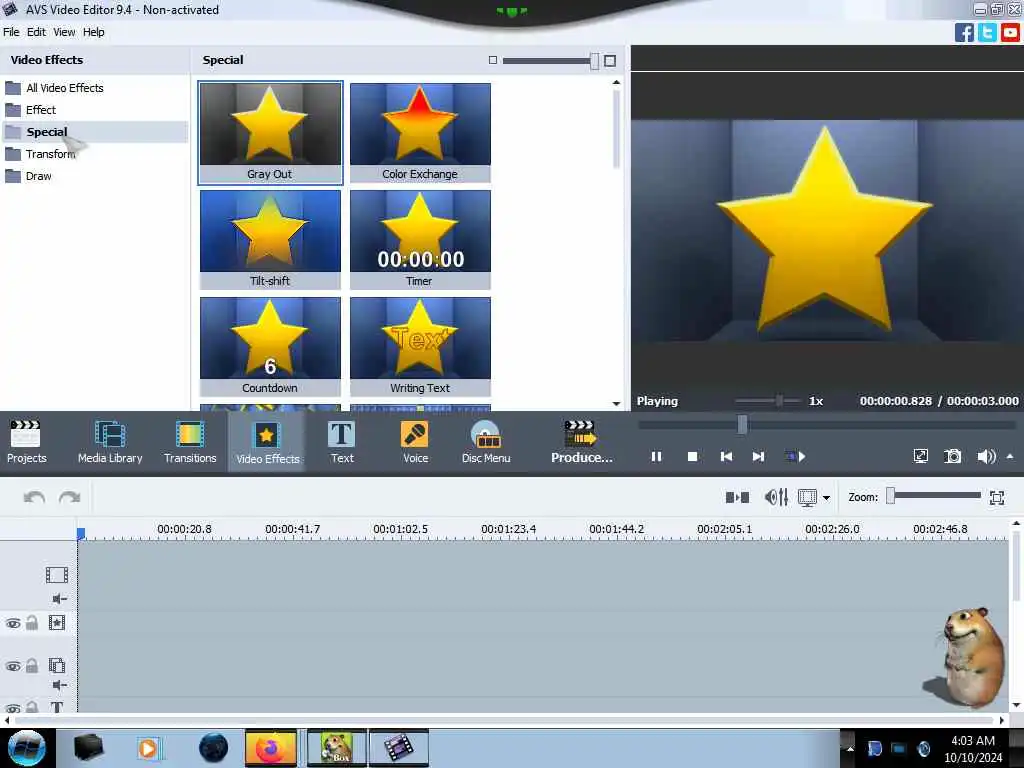The height and width of the screenshot is (768, 1024).
Task: Switch preview to full screen
Action: click(920, 456)
